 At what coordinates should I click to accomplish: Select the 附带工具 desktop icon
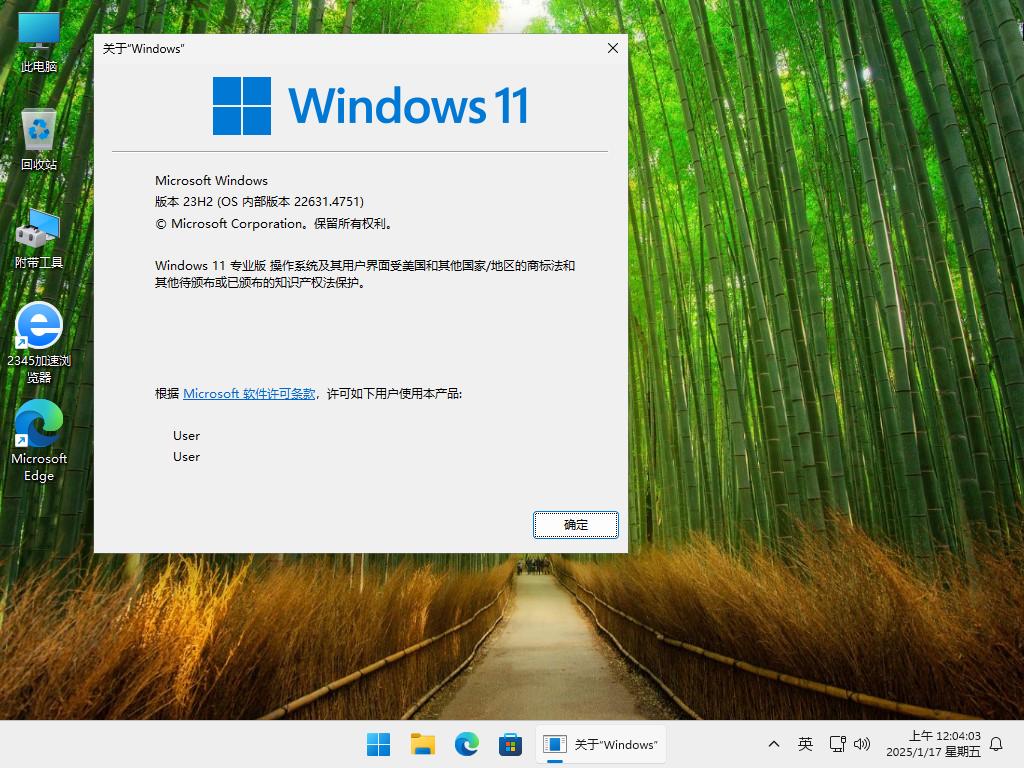point(39,238)
